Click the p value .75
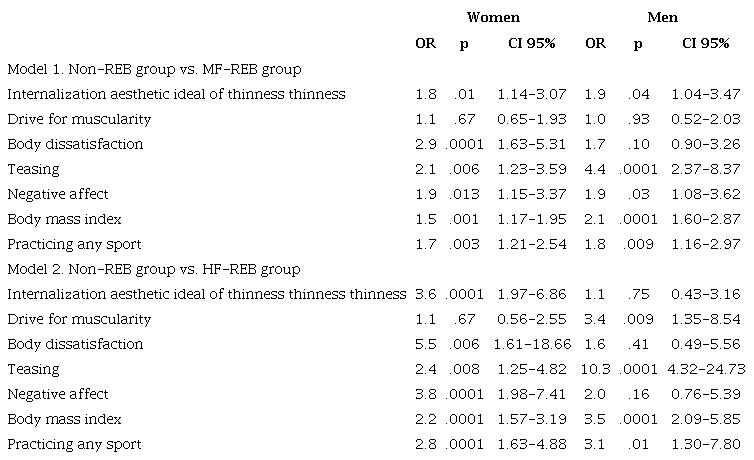Screen dimensions: 754x460 click(x=638, y=294)
